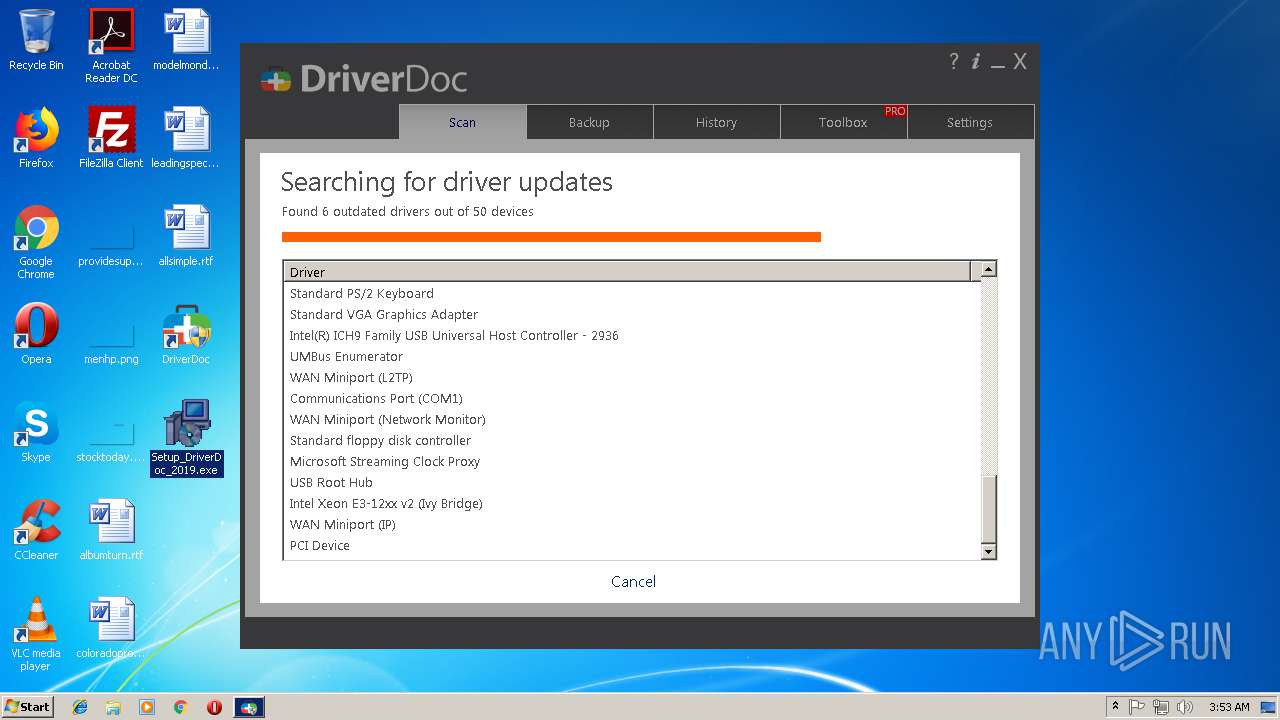Select Intel Xeon E3-12xx v2 row
This screenshot has height=720, width=1280.
[x=631, y=503]
